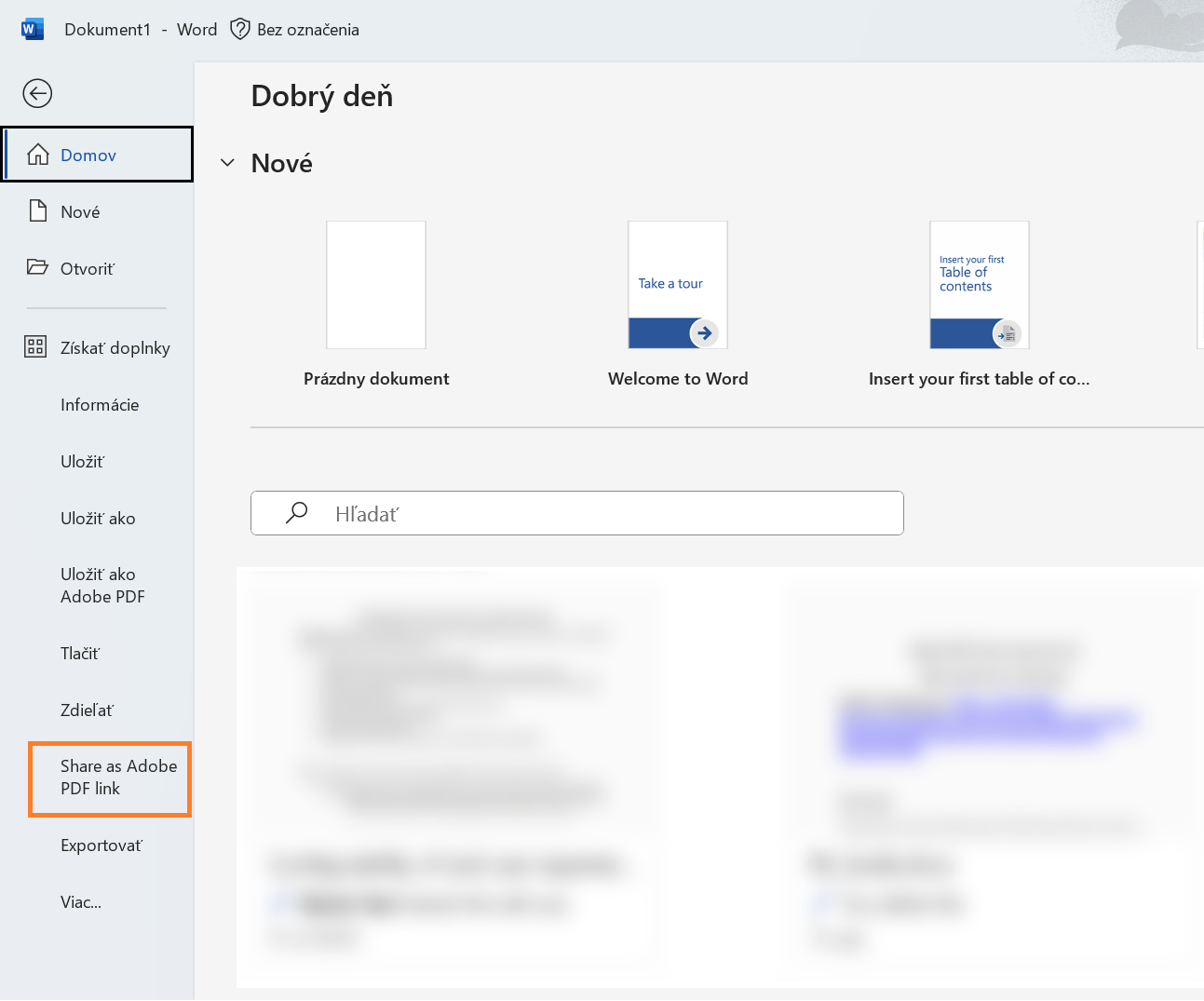1204x1001 pixels.
Task: Select Zdieľať to share the document
Action: coord(85,710)
